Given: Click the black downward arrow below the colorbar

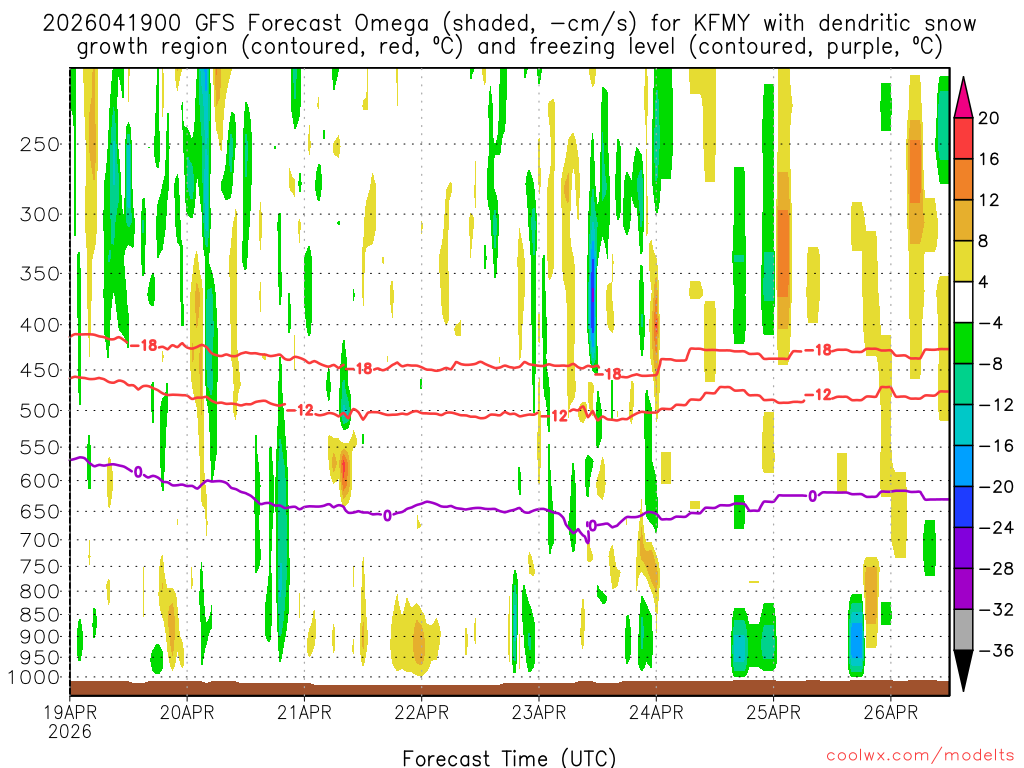Looking at the screenshot, I should click(963, 671).
